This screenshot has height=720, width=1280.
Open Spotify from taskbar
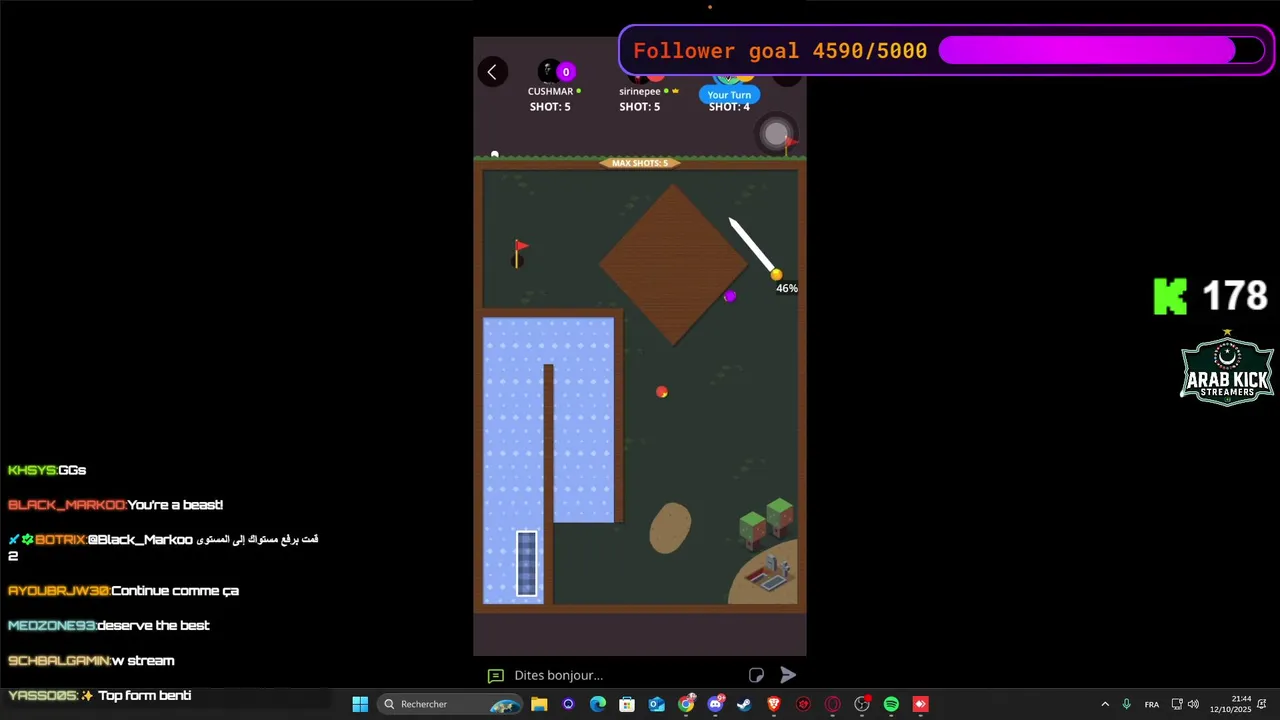pyautogui.click(x=891, y=704)
